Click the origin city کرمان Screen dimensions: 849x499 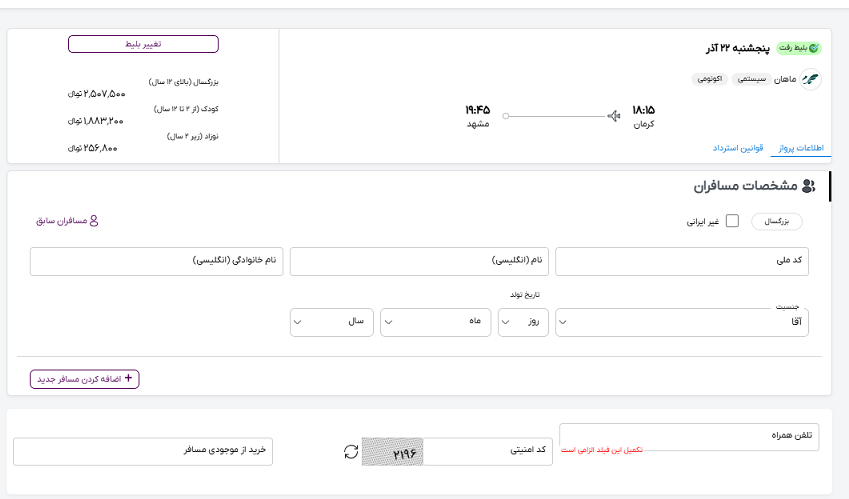(x=644, y=124)
